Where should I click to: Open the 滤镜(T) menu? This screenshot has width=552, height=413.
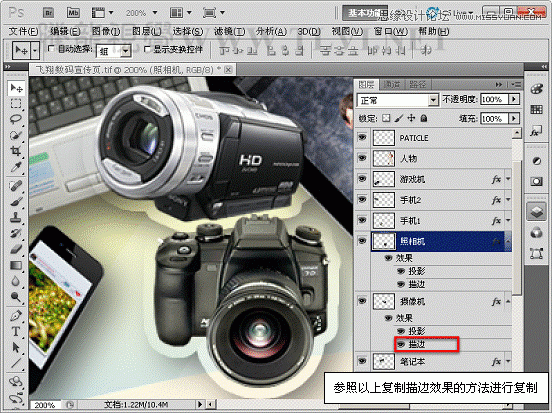(x=230, y=32)
